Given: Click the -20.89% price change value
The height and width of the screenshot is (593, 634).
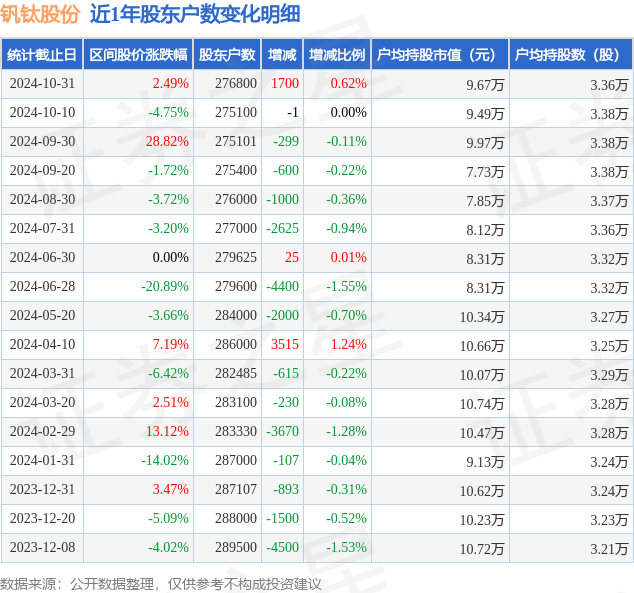Looking at the screenshot, I should (x=165, y=286).
